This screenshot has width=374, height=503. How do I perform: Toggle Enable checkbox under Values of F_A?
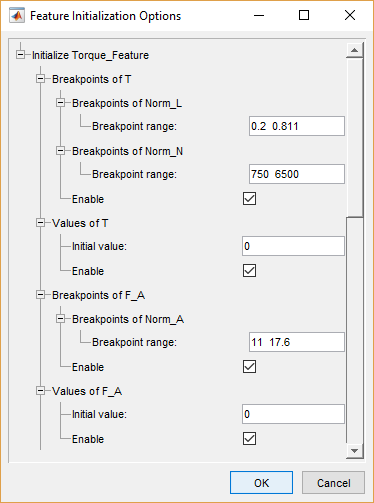[x=249, y=439]
